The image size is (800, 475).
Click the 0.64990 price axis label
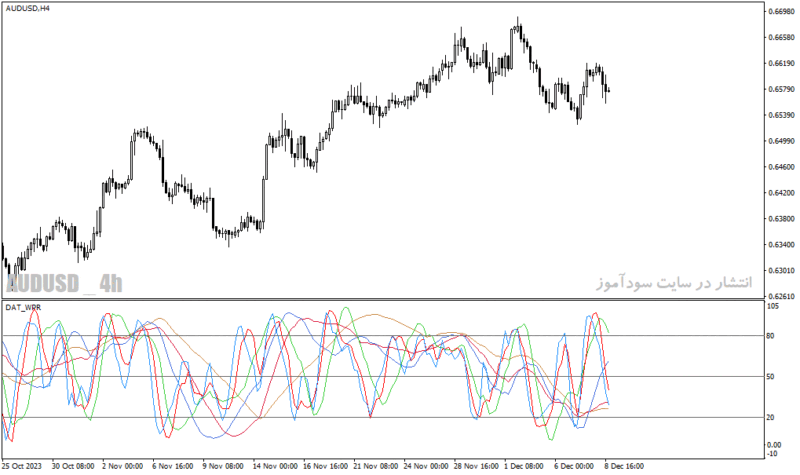tap(781, 141)
